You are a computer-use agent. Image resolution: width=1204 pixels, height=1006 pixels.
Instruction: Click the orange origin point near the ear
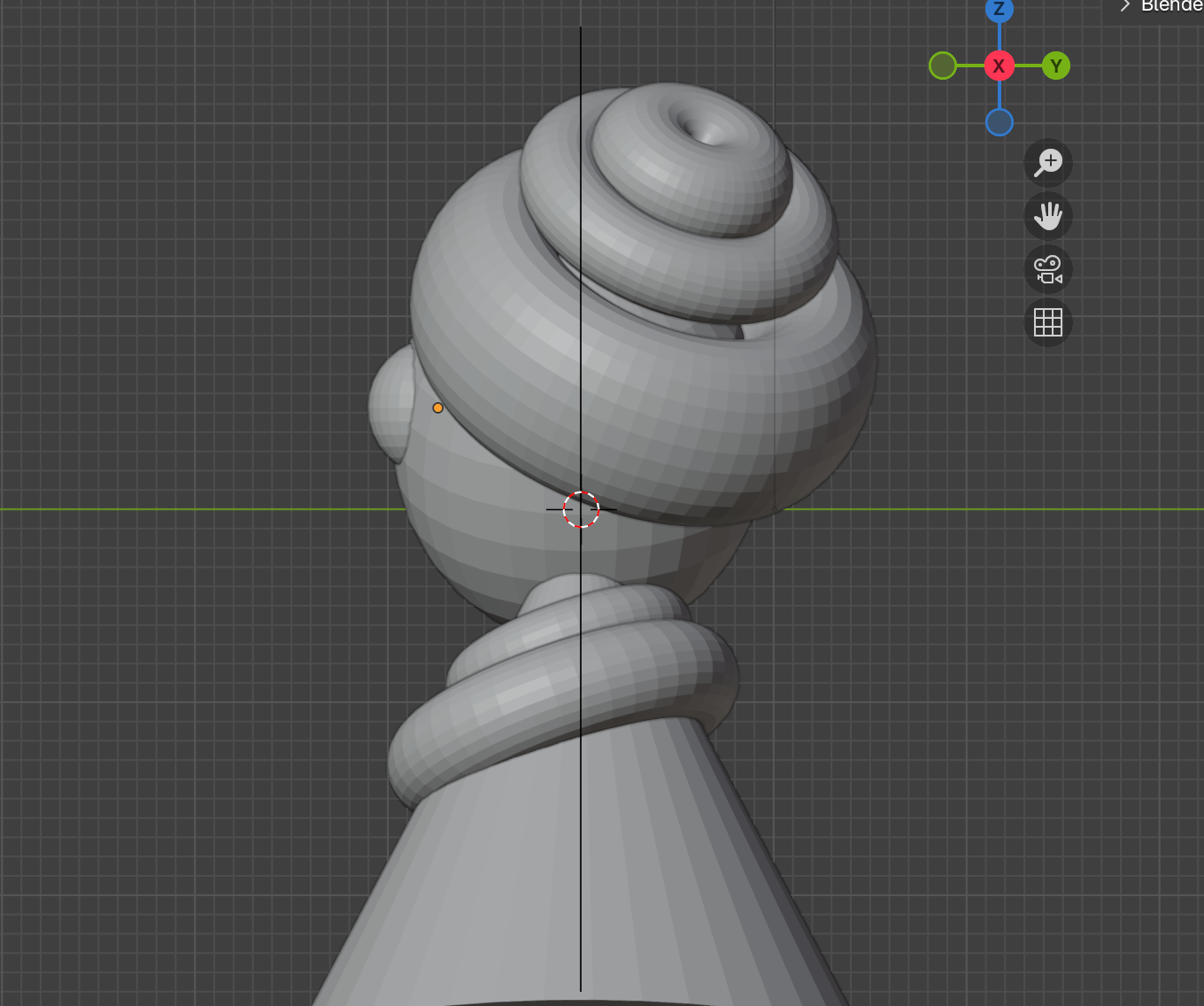(438, 407)
